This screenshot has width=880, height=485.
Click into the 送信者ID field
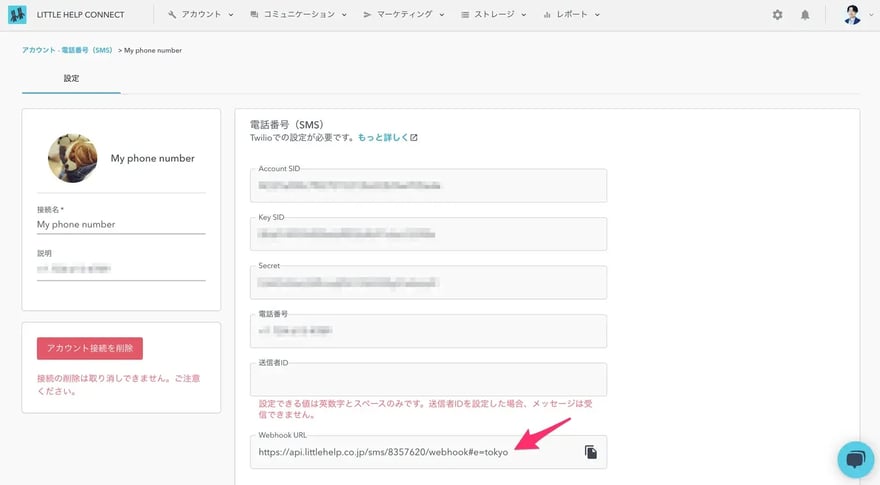428,380
